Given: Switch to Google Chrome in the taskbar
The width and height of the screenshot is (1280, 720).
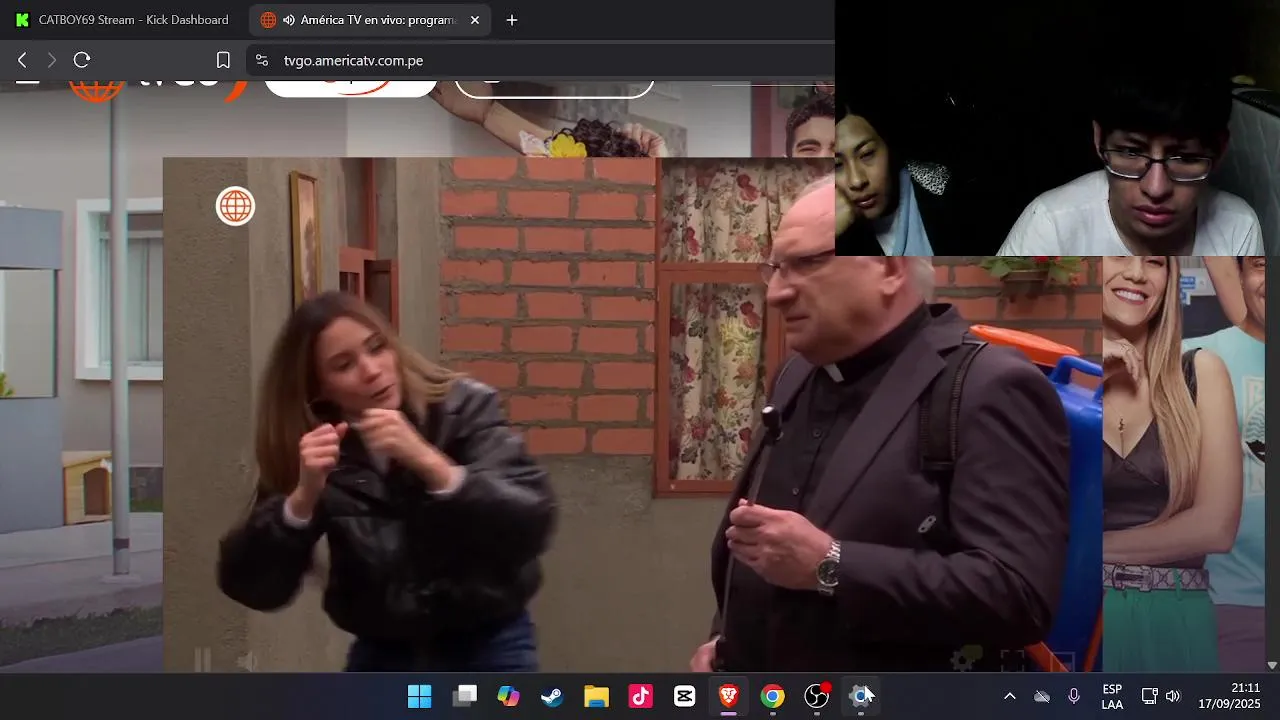Looking at the screenshot, I should tap(773, 696).
